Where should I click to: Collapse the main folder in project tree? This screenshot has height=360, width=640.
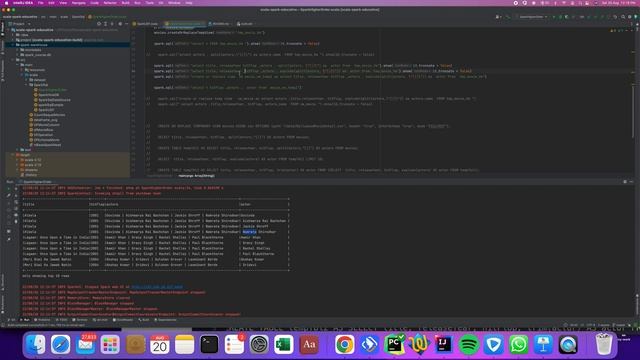click(18, 64)
